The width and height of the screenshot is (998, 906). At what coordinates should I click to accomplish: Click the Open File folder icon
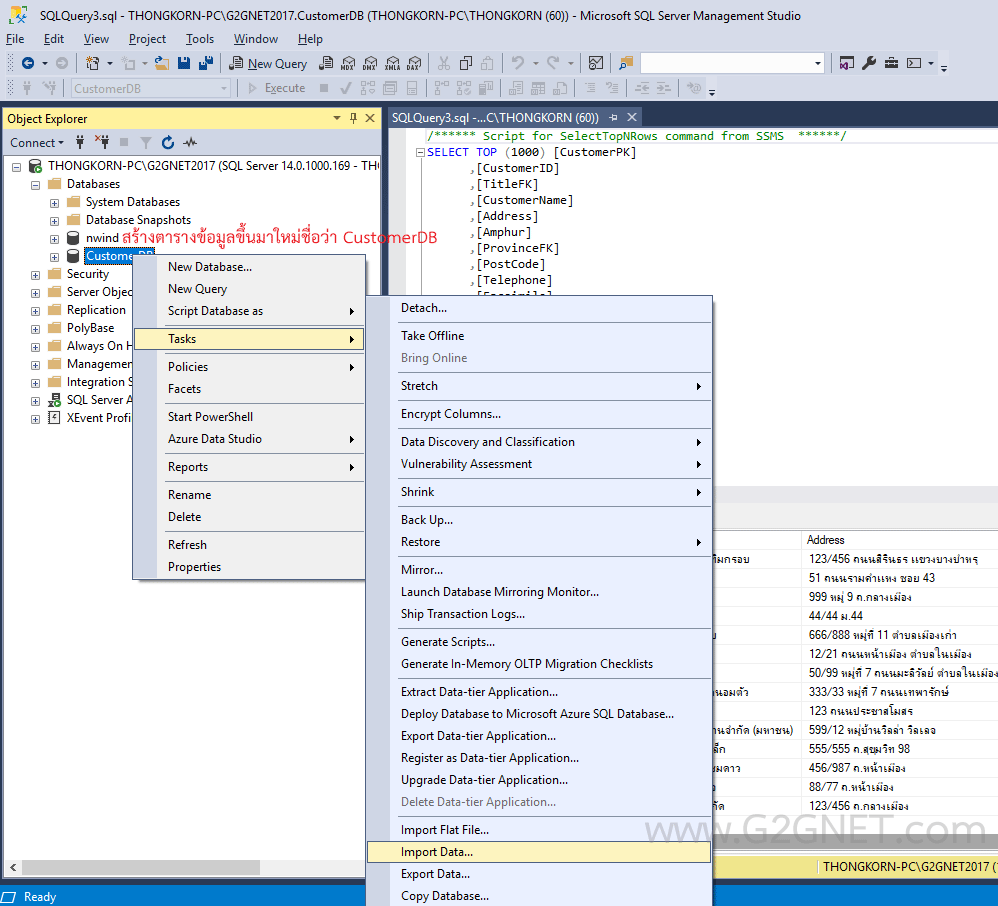tap(162, 63)
